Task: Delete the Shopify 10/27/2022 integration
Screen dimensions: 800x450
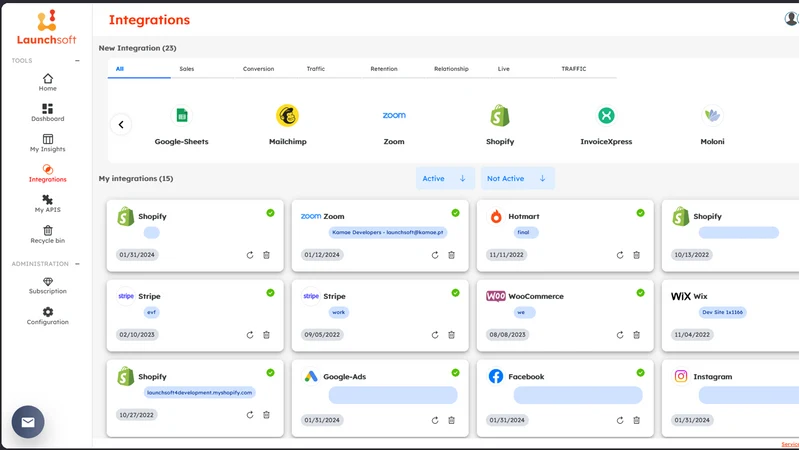Action: [266, 415]
